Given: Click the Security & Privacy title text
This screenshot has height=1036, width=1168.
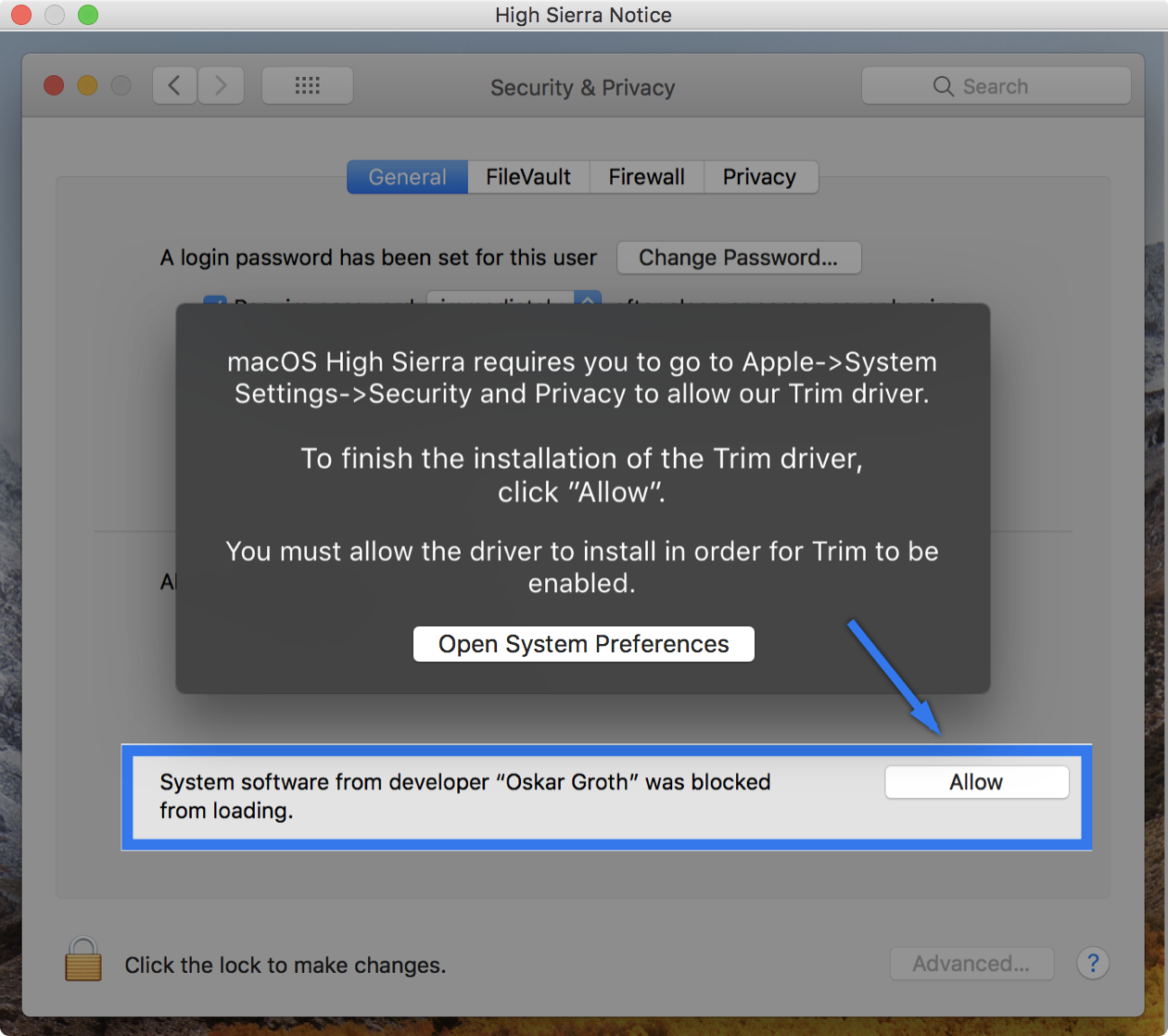Looking at the screenshot, I should (x=582, y=88).
